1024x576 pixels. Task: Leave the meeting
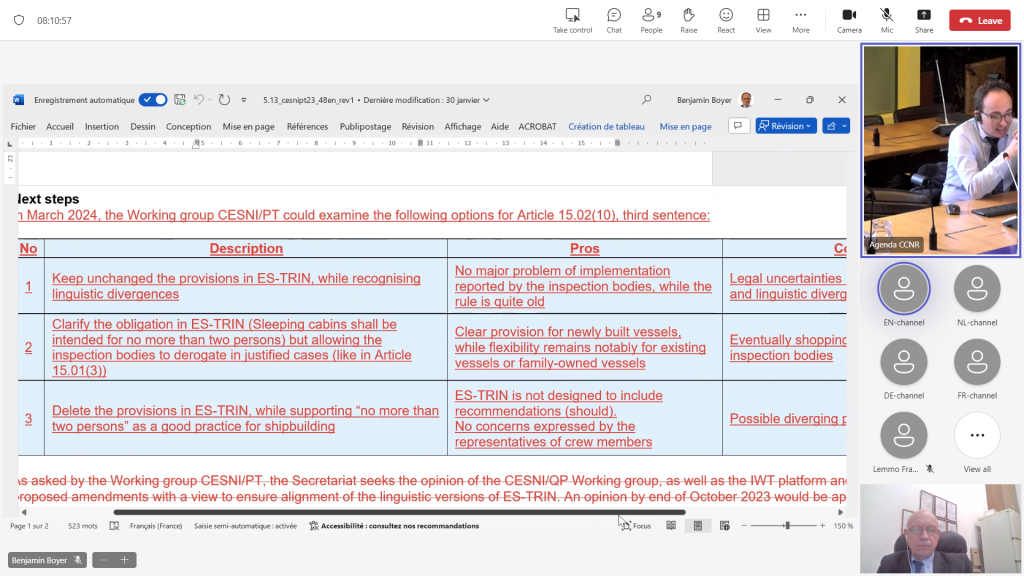[x=979, y=20]
